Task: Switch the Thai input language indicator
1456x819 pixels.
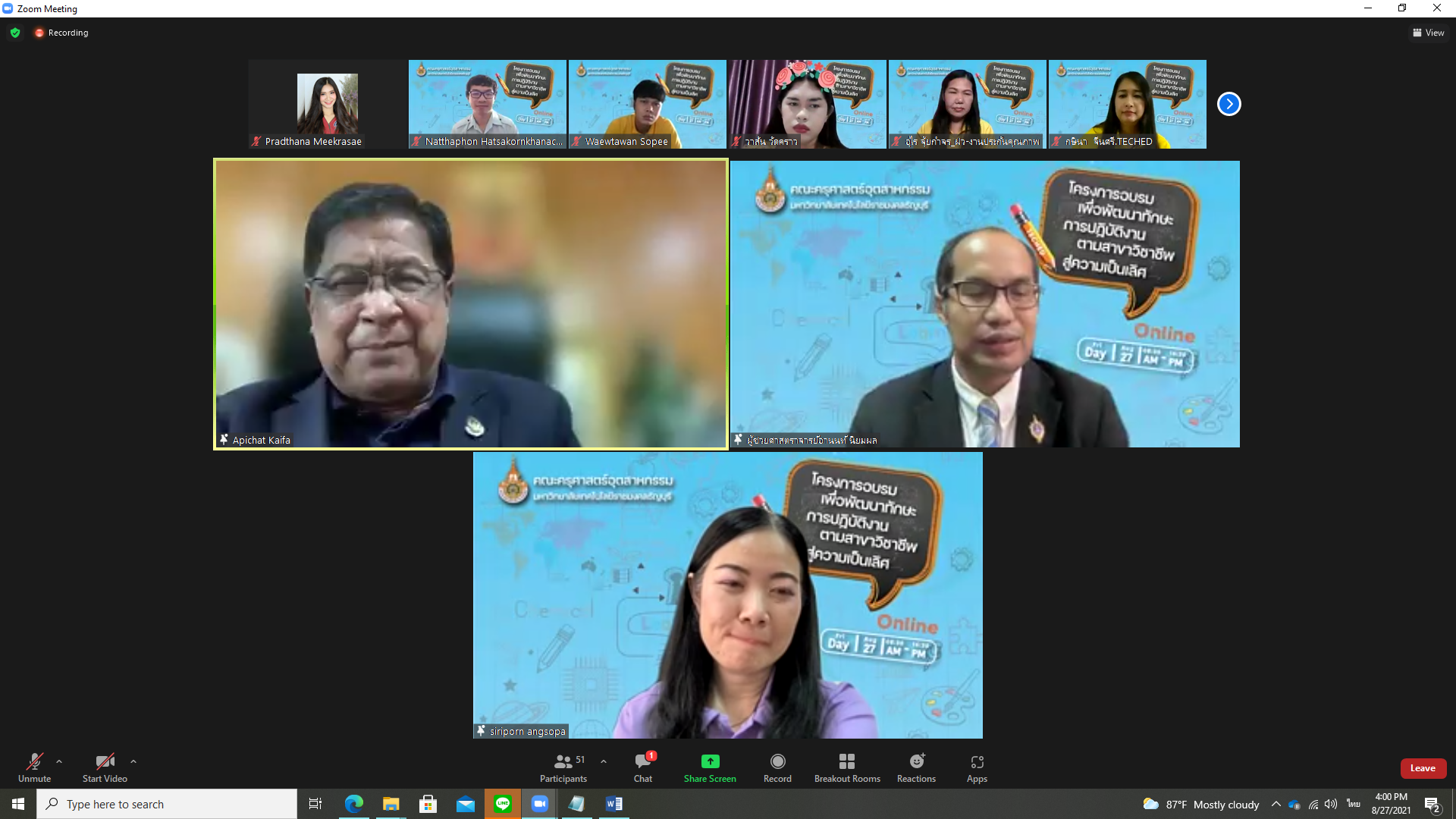Action: click(1354, 804)
